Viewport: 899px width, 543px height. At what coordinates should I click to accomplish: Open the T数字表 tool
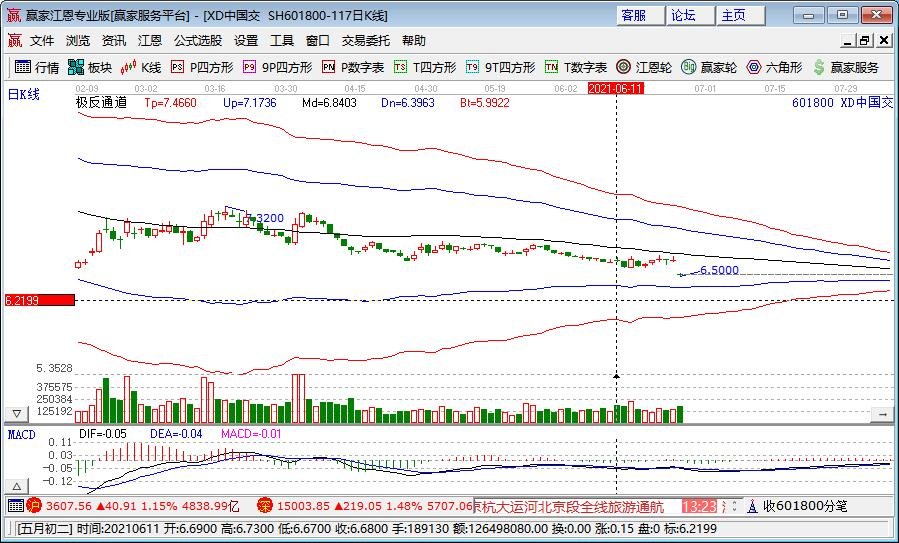576,68
